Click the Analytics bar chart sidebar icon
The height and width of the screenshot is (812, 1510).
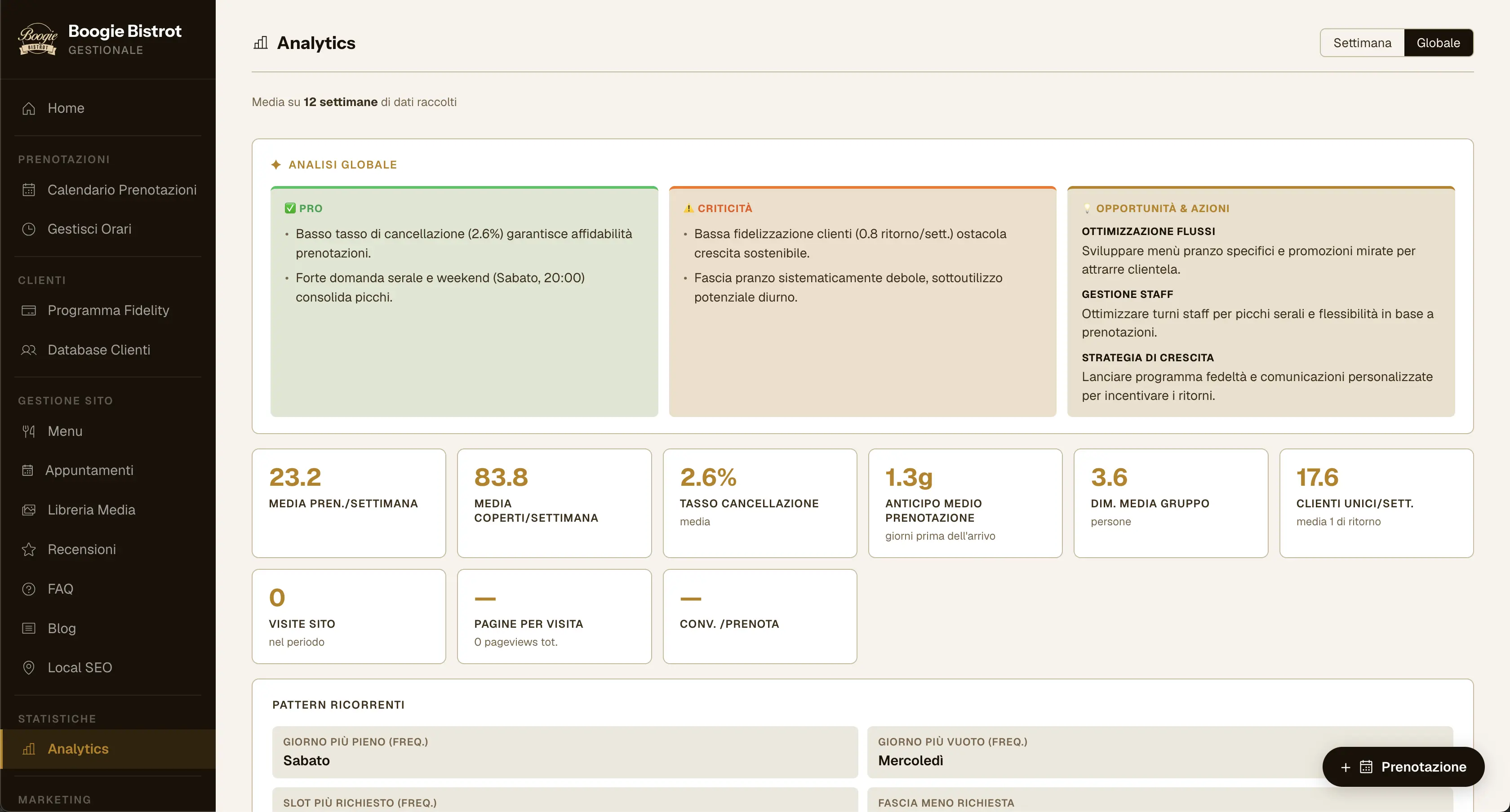[x=29, y=749]
